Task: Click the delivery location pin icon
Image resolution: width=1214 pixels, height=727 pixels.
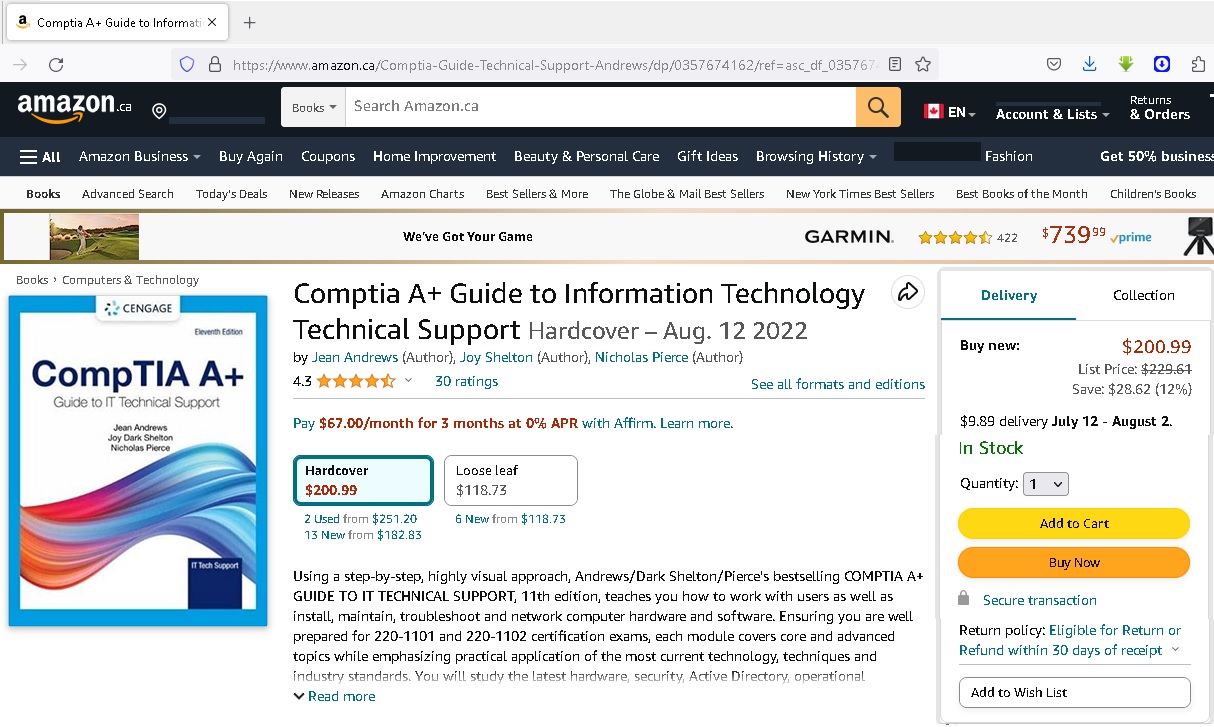Action: click(159, 110)
